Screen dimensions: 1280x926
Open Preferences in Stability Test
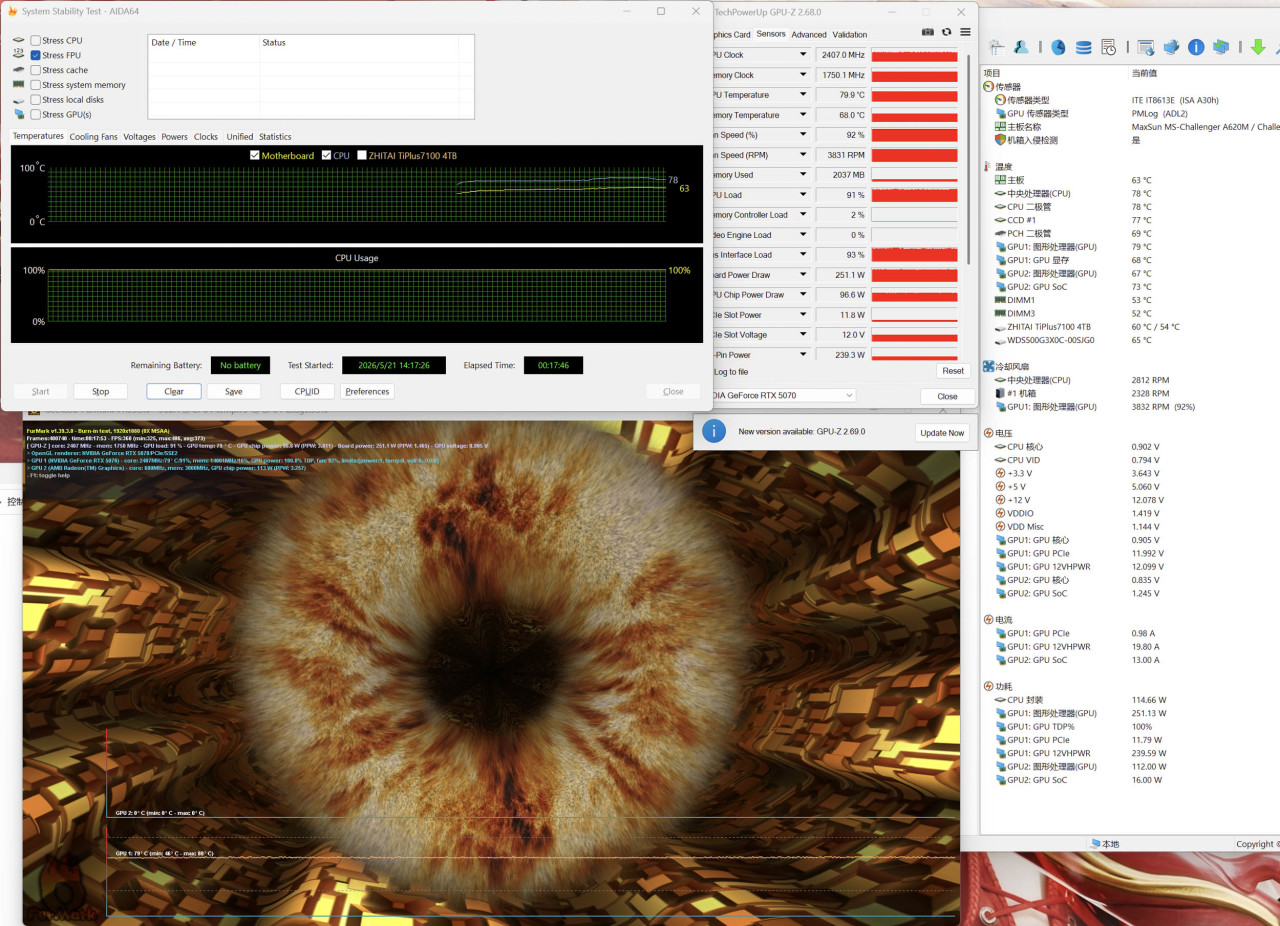367,391
